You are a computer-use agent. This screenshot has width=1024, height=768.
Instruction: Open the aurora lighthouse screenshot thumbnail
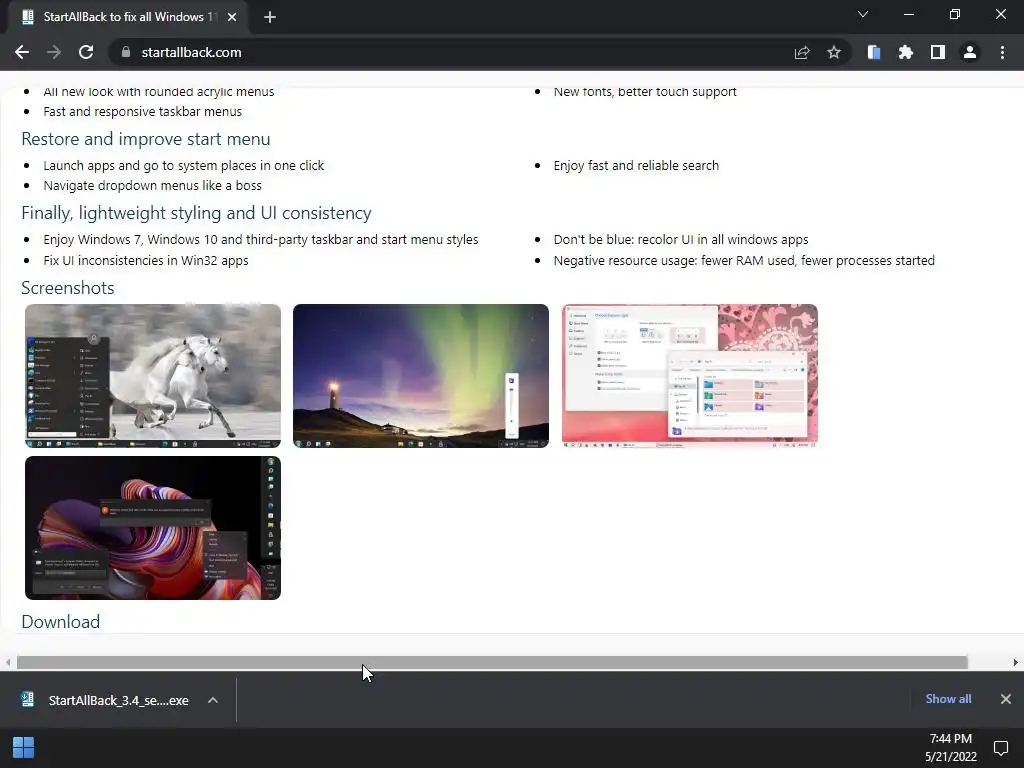(x=421, y=376)
